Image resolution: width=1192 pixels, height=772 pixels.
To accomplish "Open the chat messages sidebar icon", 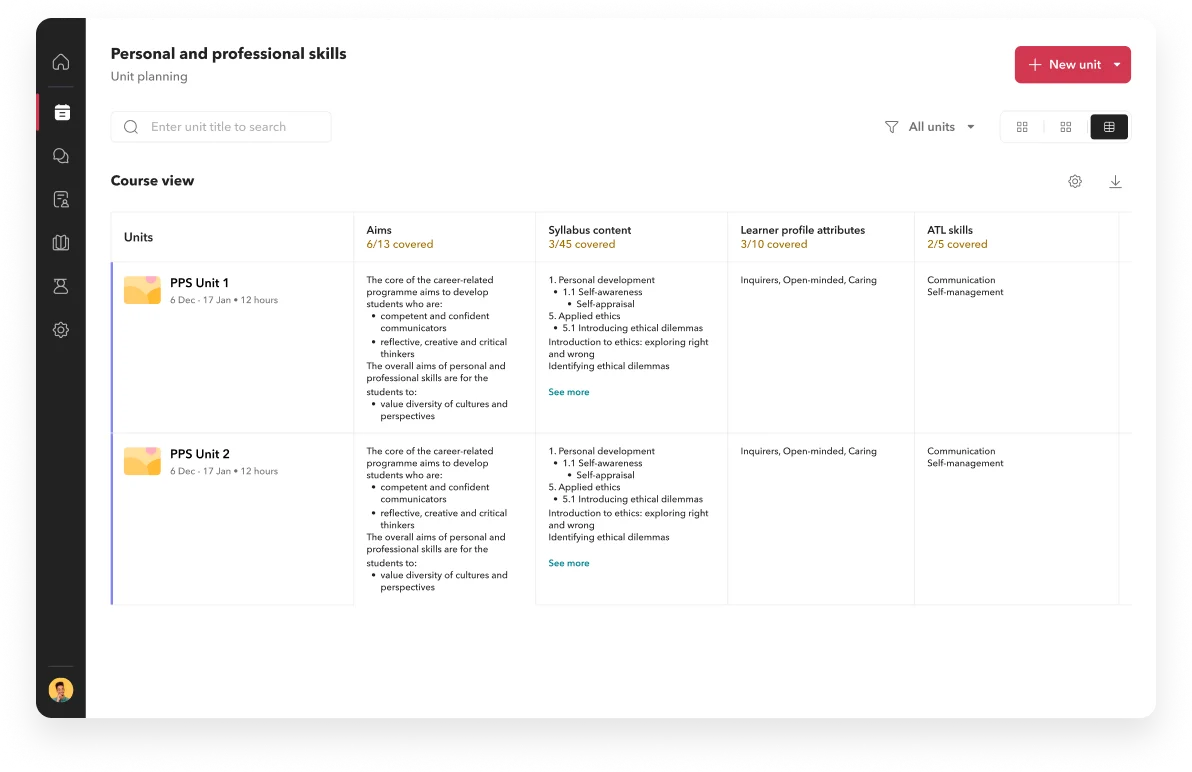I will coord(61,156).
